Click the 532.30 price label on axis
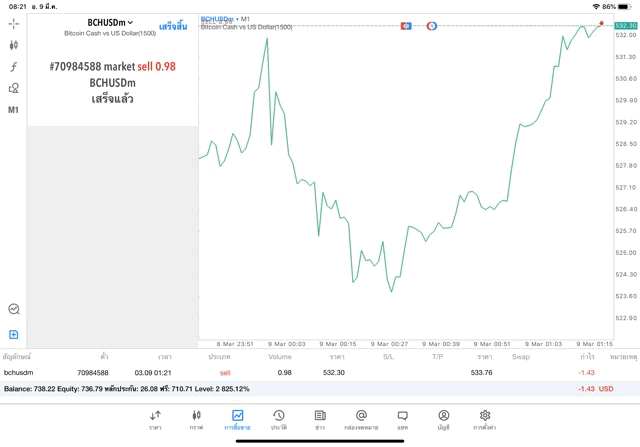The width and height of the screenshot is (640, 447). pos(626,26)
